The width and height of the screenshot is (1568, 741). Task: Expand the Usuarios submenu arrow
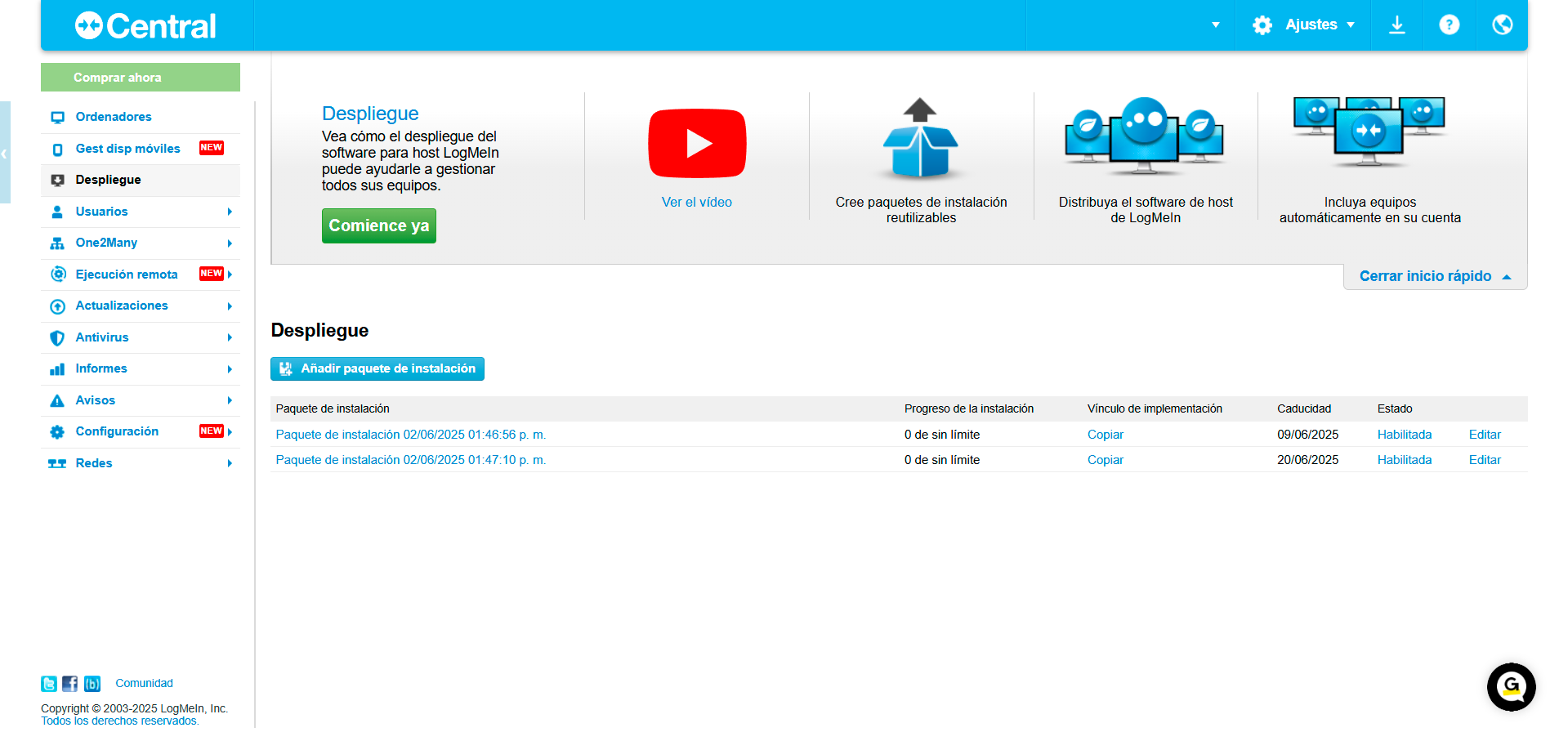pos(230,212)
